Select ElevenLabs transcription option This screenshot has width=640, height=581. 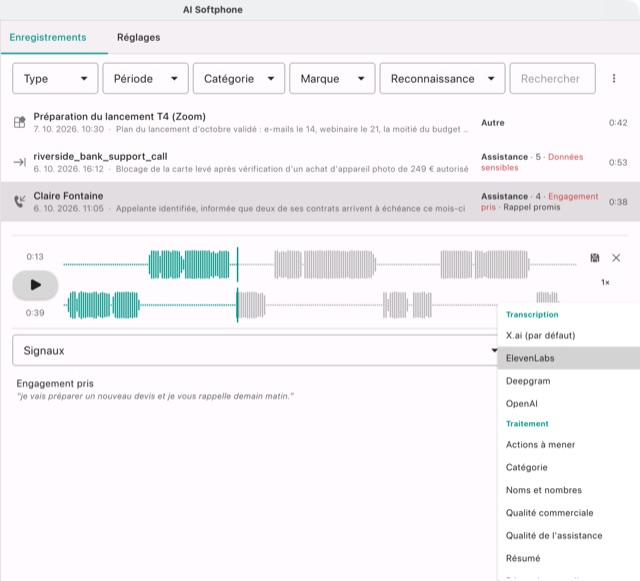pos(569,358)
